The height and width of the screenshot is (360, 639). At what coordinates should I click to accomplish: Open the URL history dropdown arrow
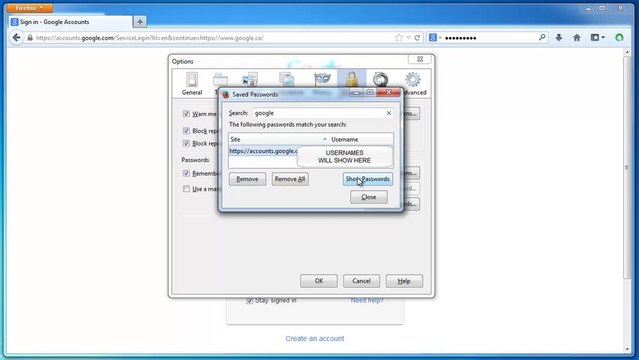click(x=408, y=38)
